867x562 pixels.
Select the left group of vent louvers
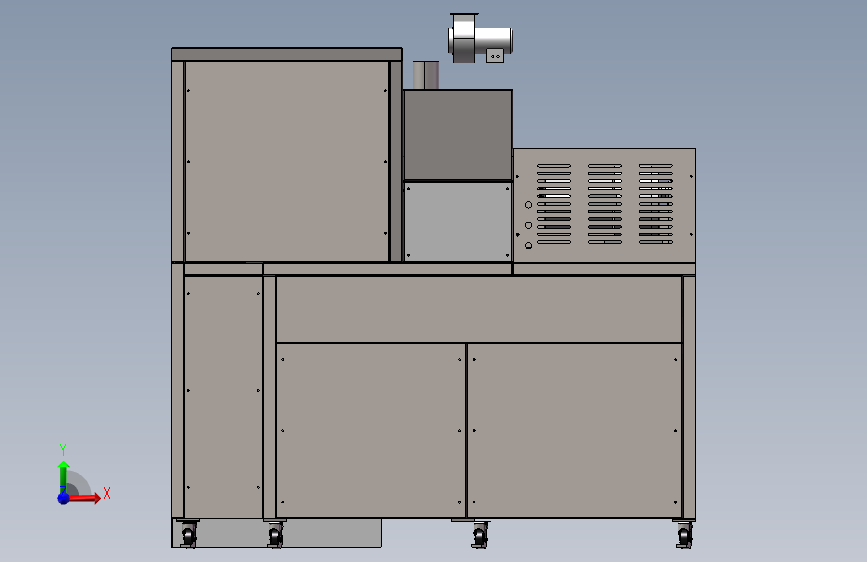pos(554,204)
